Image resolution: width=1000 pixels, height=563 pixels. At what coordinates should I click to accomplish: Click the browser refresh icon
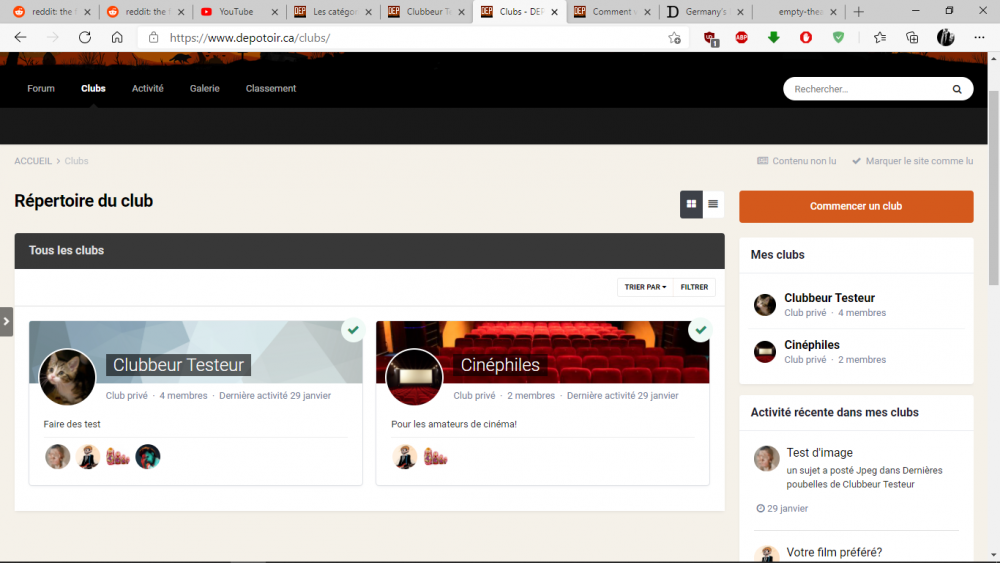pos(85,37)
